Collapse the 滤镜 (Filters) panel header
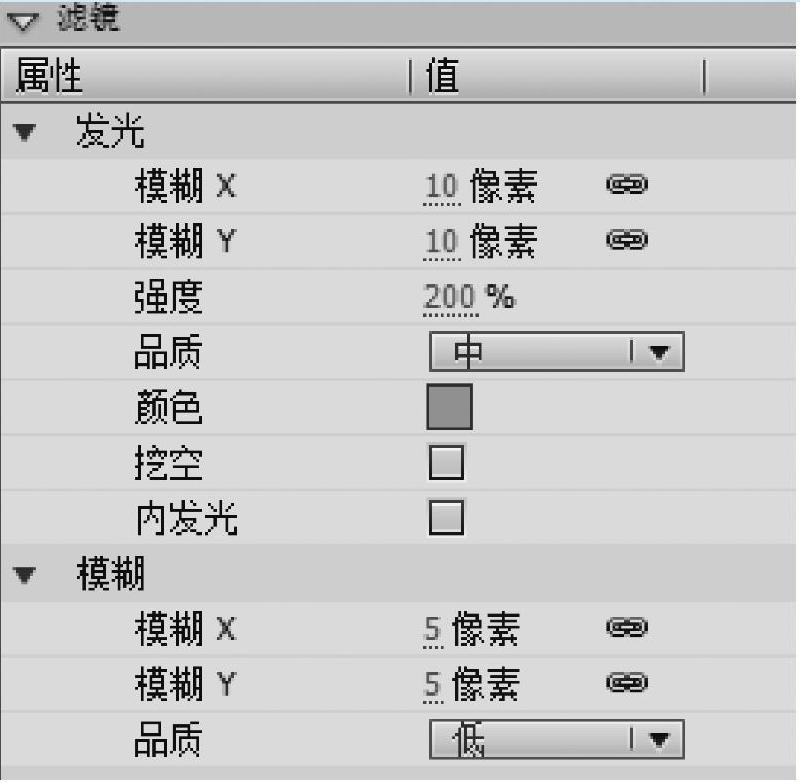Image resolution: width=800 pixels, height=783 pixels. click(28, 21)
